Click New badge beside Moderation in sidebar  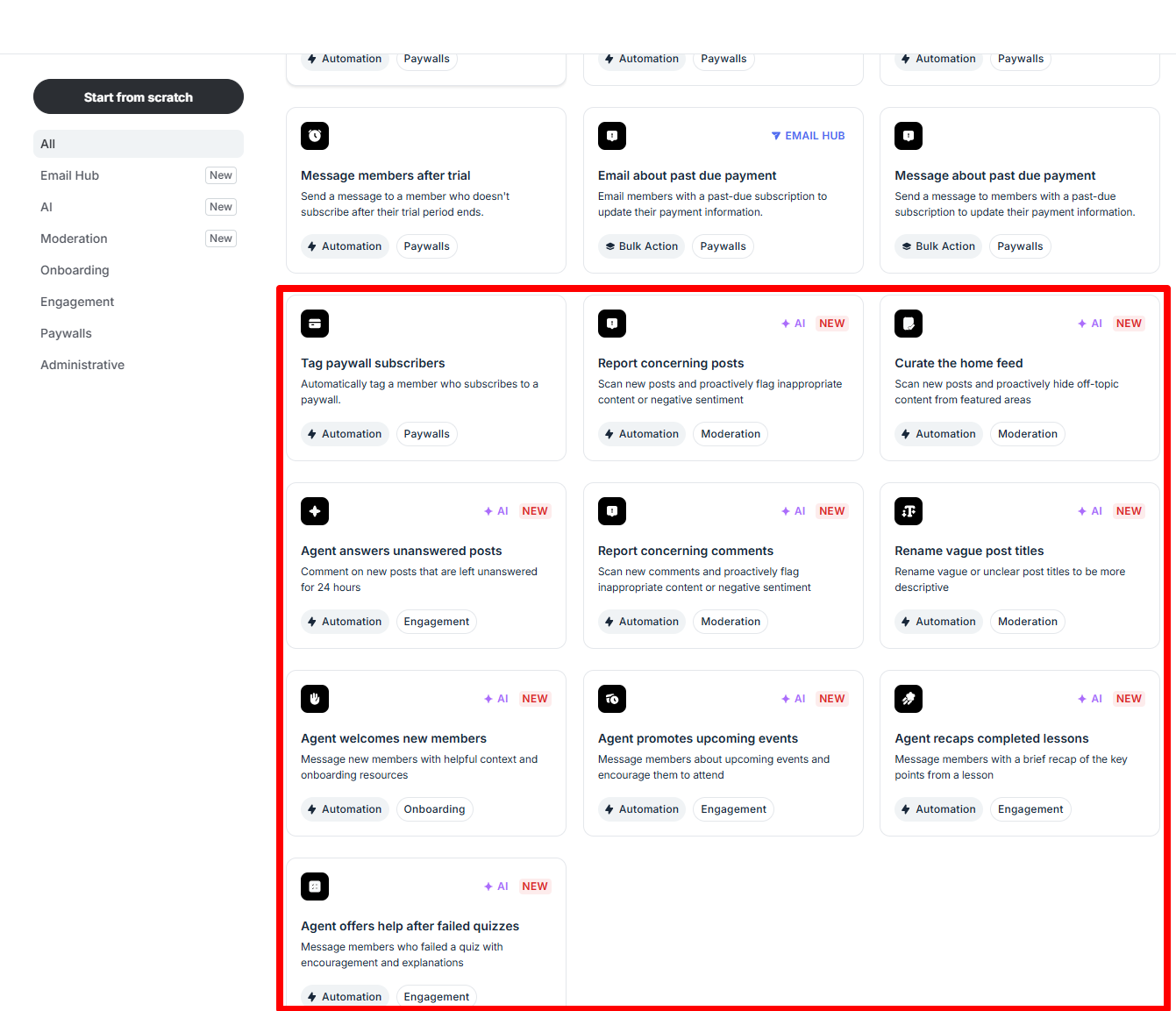tap(221, 239)
